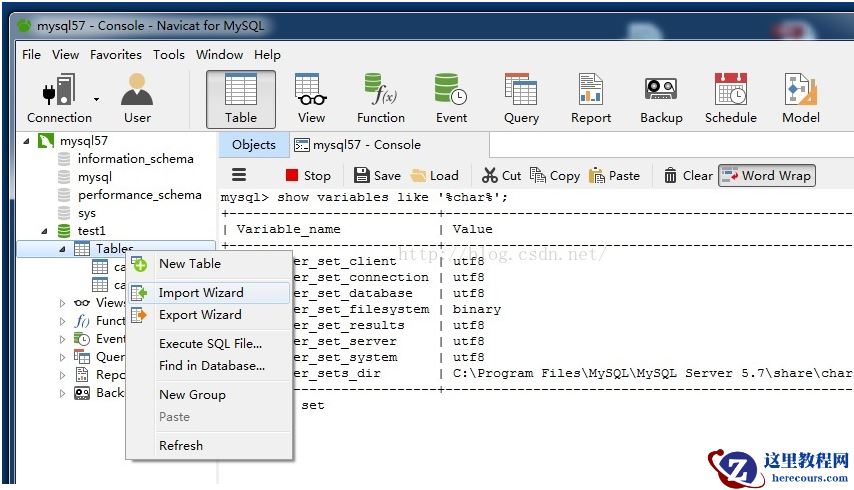Expand the Functions node
Screen dimensions: 854x490
click(x=62, y=321)
